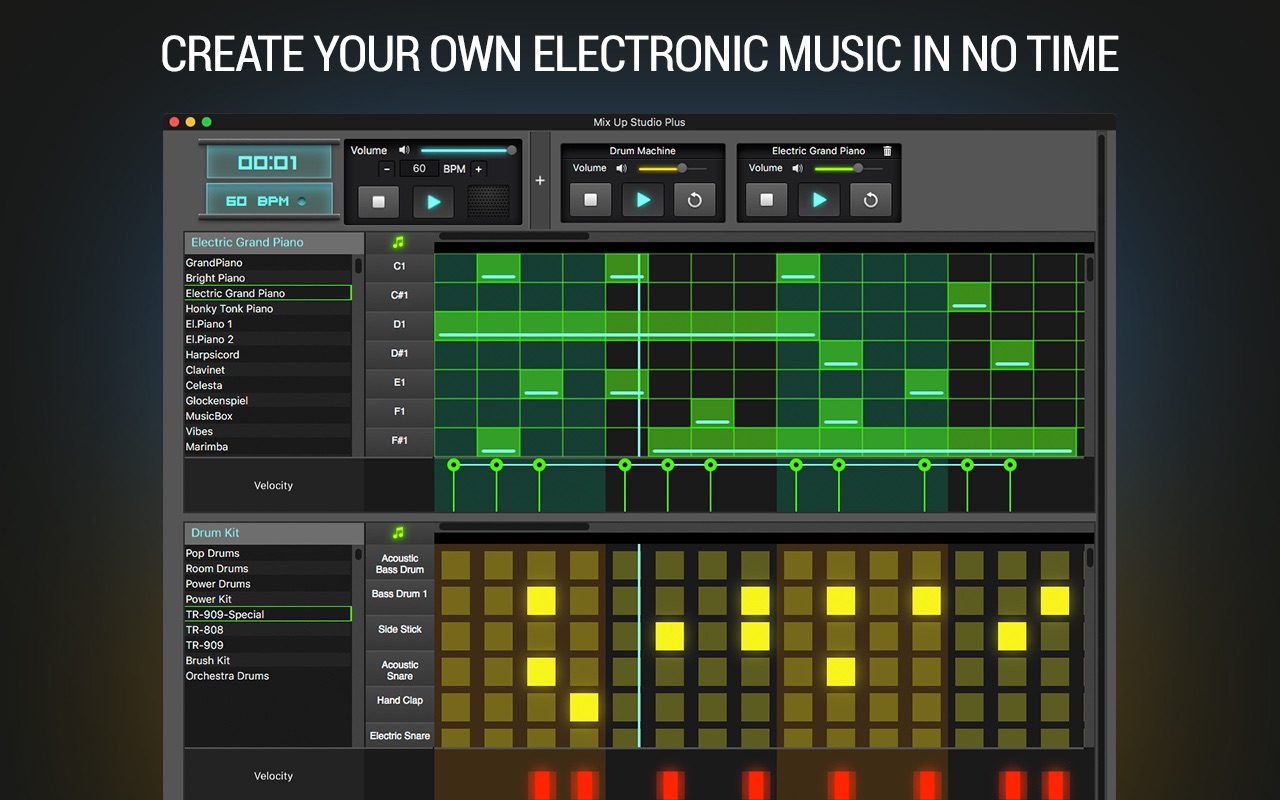This screenshot has width=1280, height=800.
Task: Pick Celesta from the instrument list
Action: pyautogui.click(x=267, y=385)
